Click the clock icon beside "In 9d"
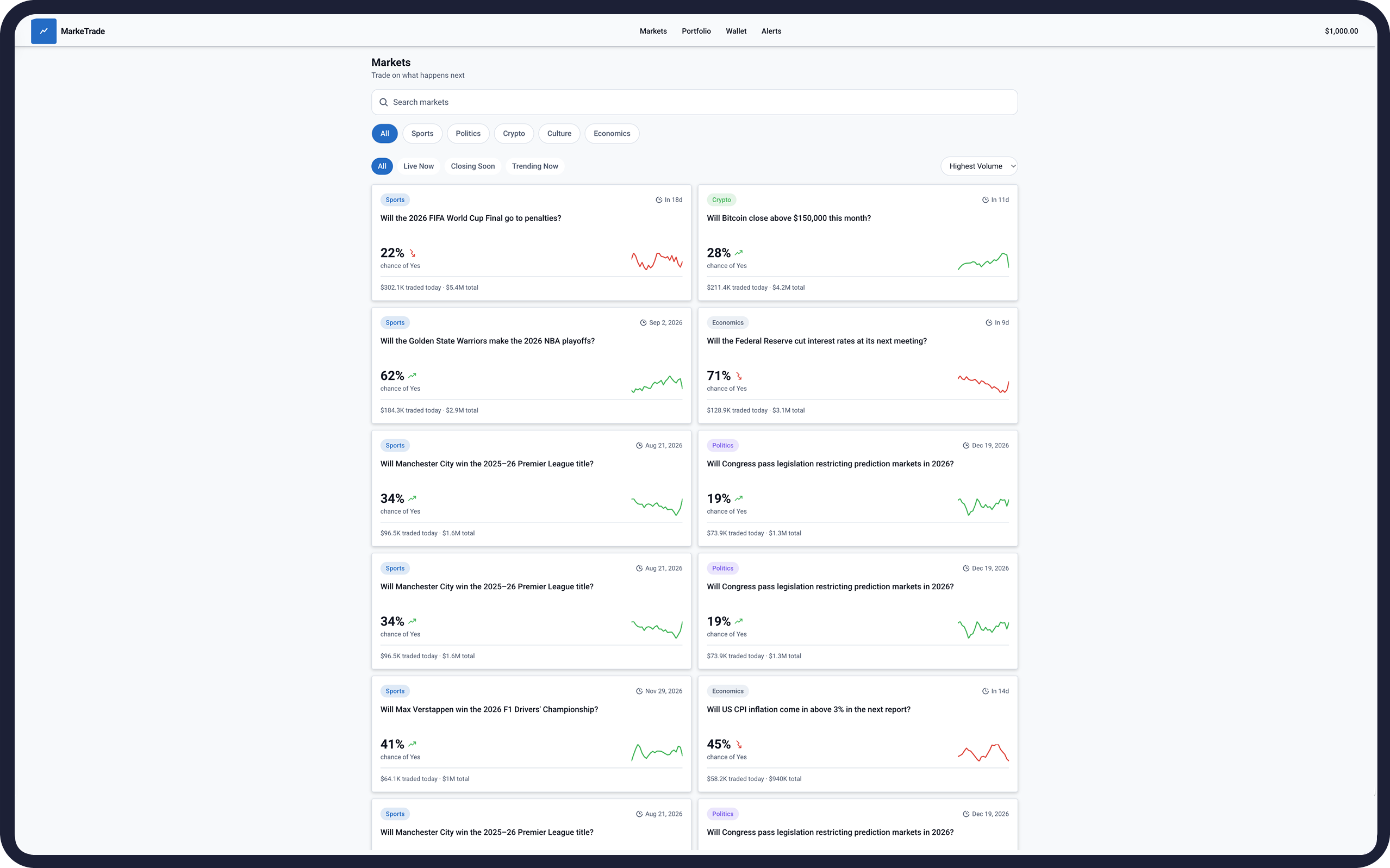The image size is (1390, 868). [989, 323]
